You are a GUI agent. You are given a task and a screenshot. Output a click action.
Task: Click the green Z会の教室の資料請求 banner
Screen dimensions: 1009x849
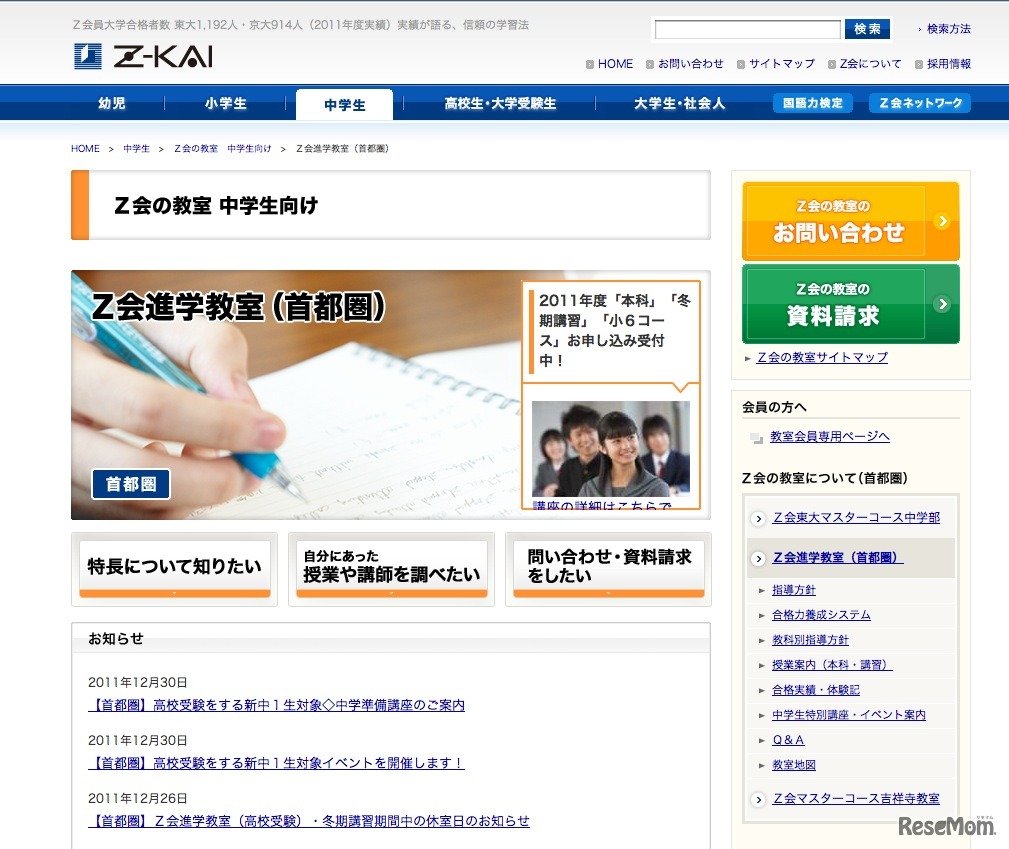(851, 304)
